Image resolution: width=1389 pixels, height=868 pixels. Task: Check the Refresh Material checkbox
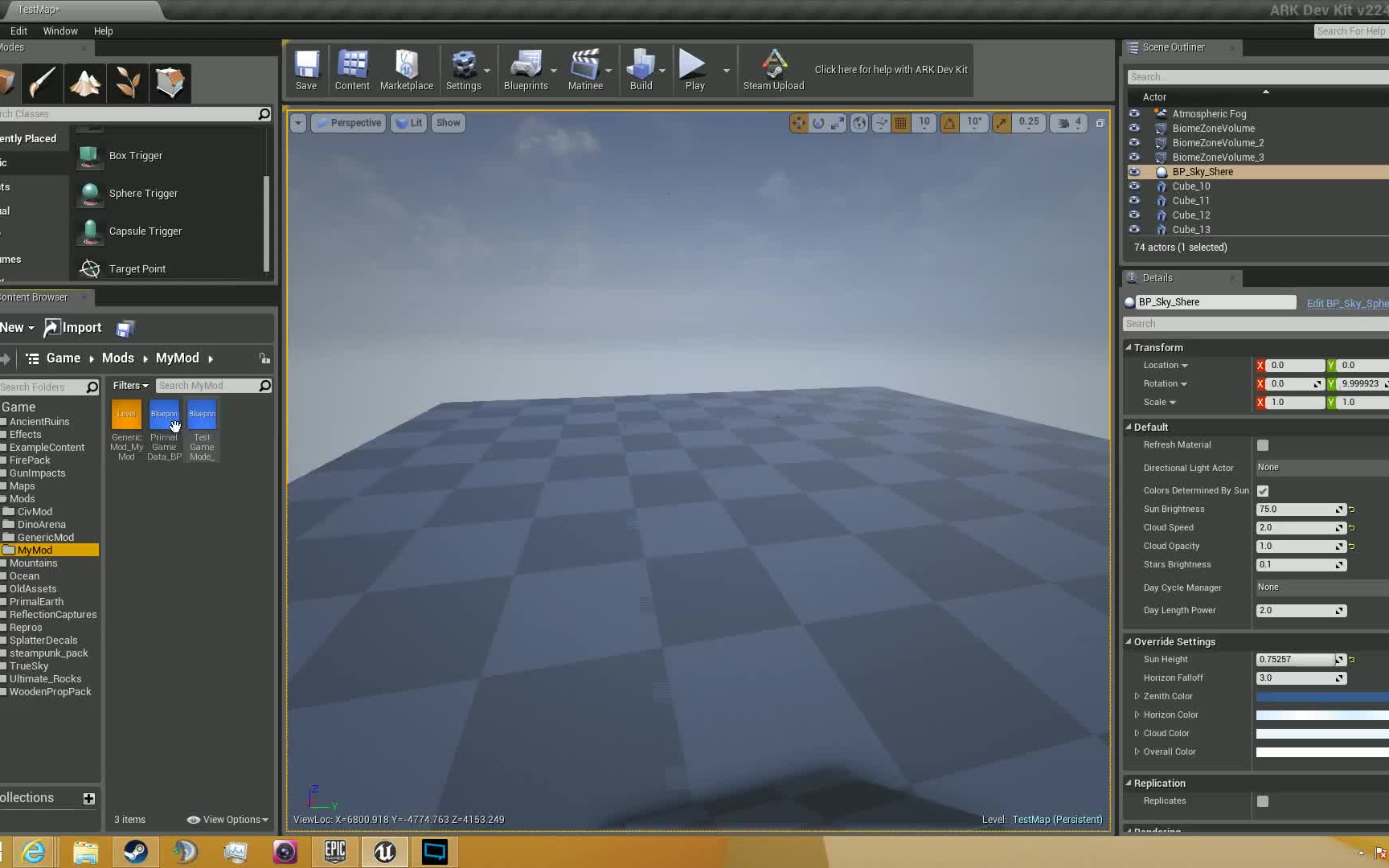click(x=1263, y=445)
